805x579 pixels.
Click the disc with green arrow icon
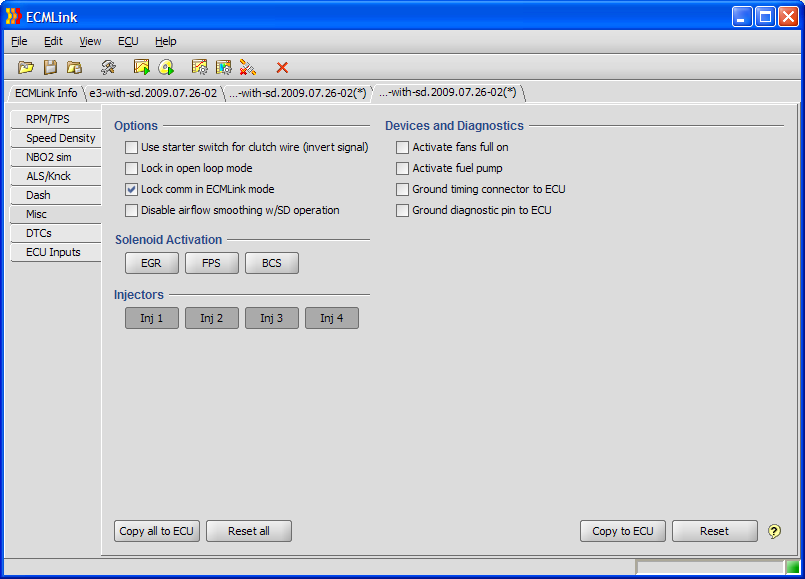click(x=166, y=67)
